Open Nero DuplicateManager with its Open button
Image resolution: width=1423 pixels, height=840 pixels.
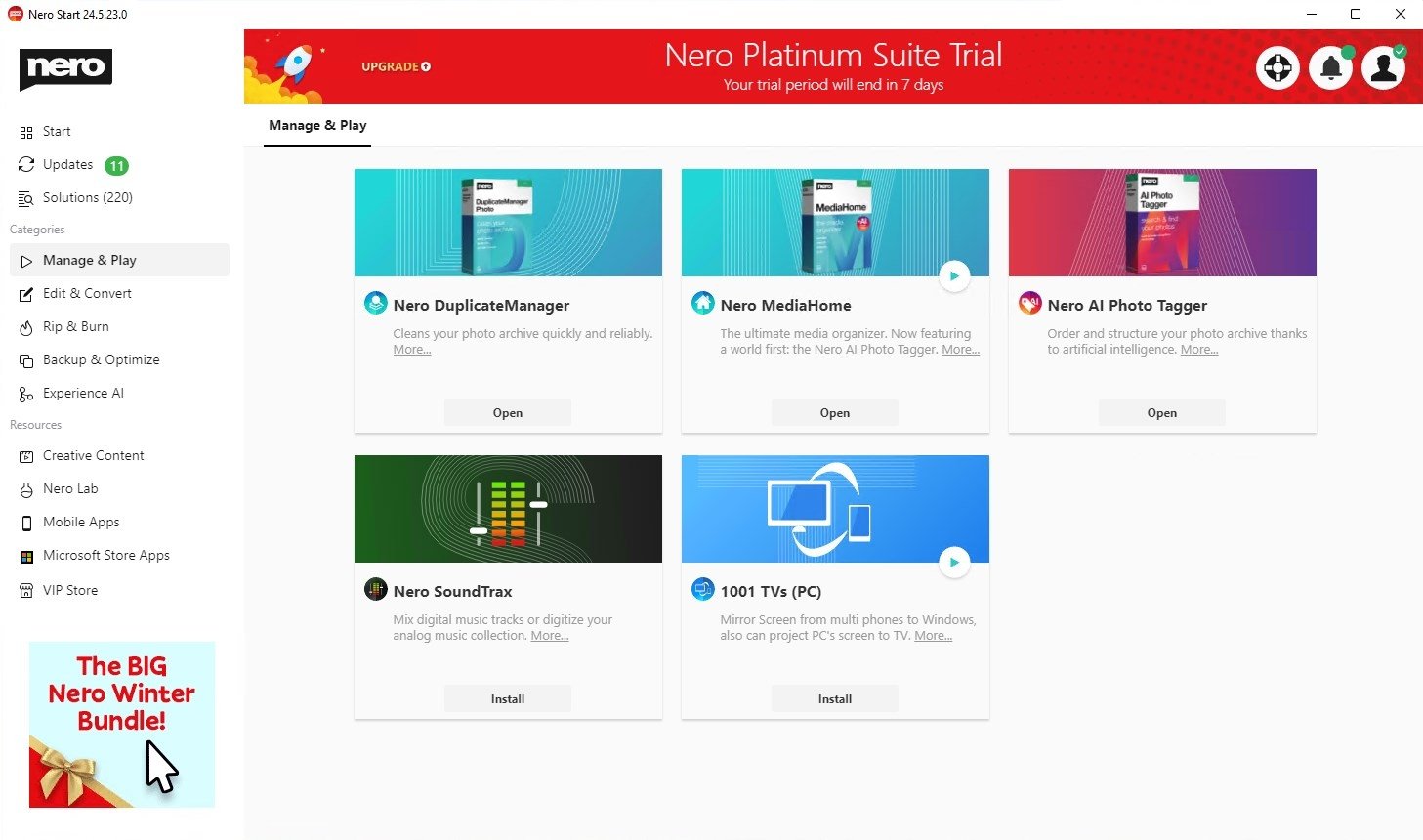click(508, 413)
